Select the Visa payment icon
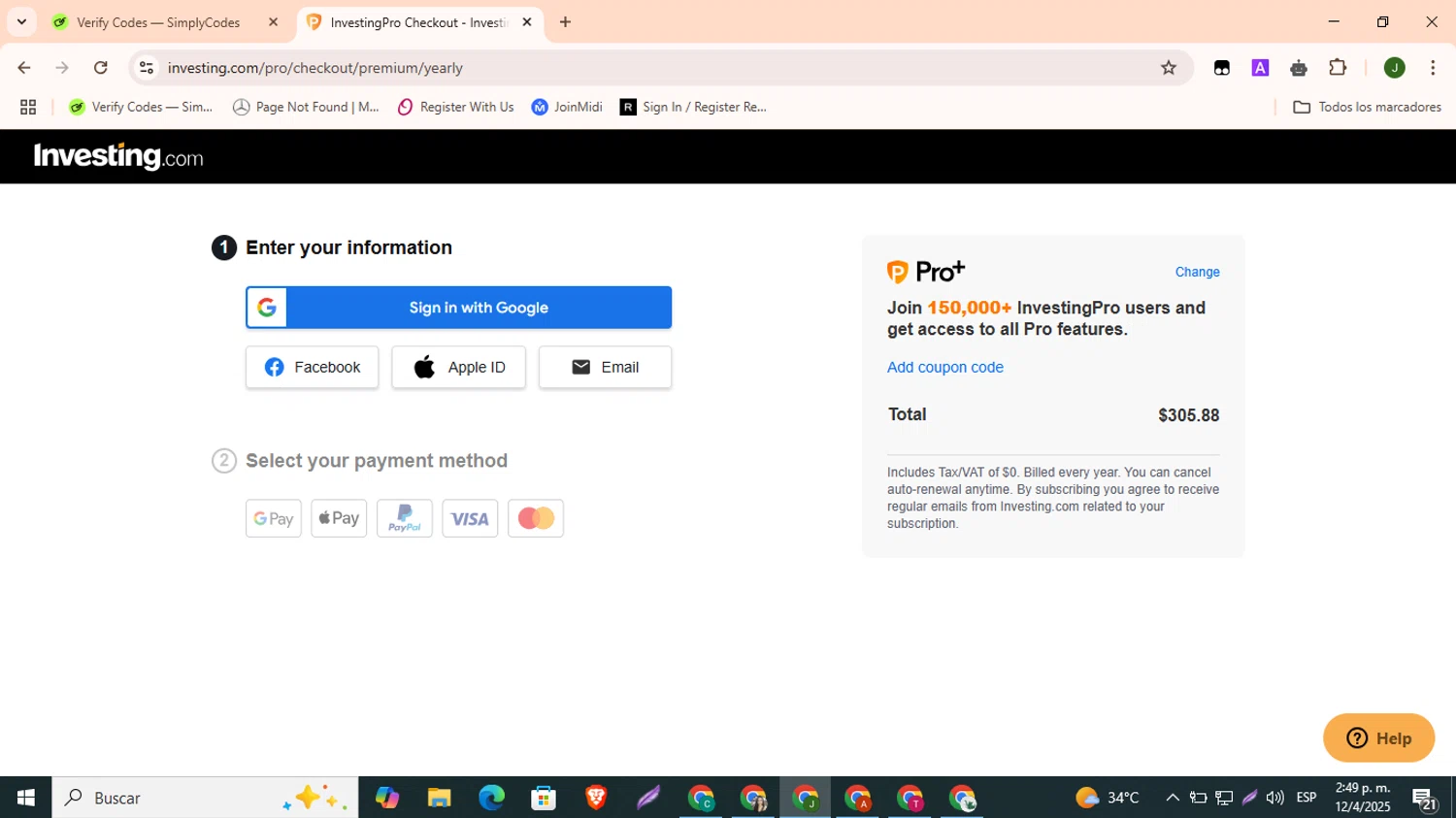 tap(470, 518)
